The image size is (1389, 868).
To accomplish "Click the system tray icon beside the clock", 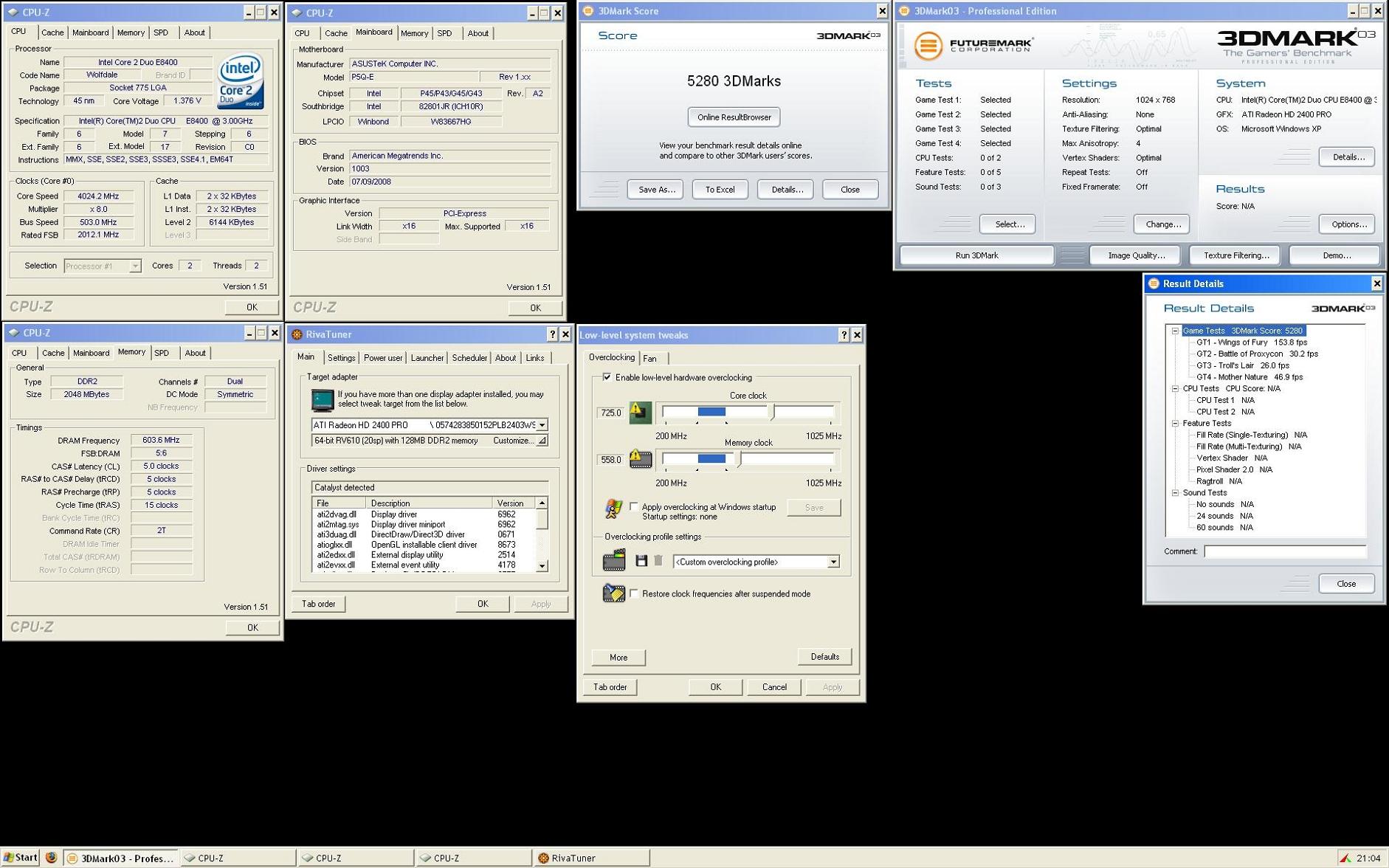I will coord(1345,858).
